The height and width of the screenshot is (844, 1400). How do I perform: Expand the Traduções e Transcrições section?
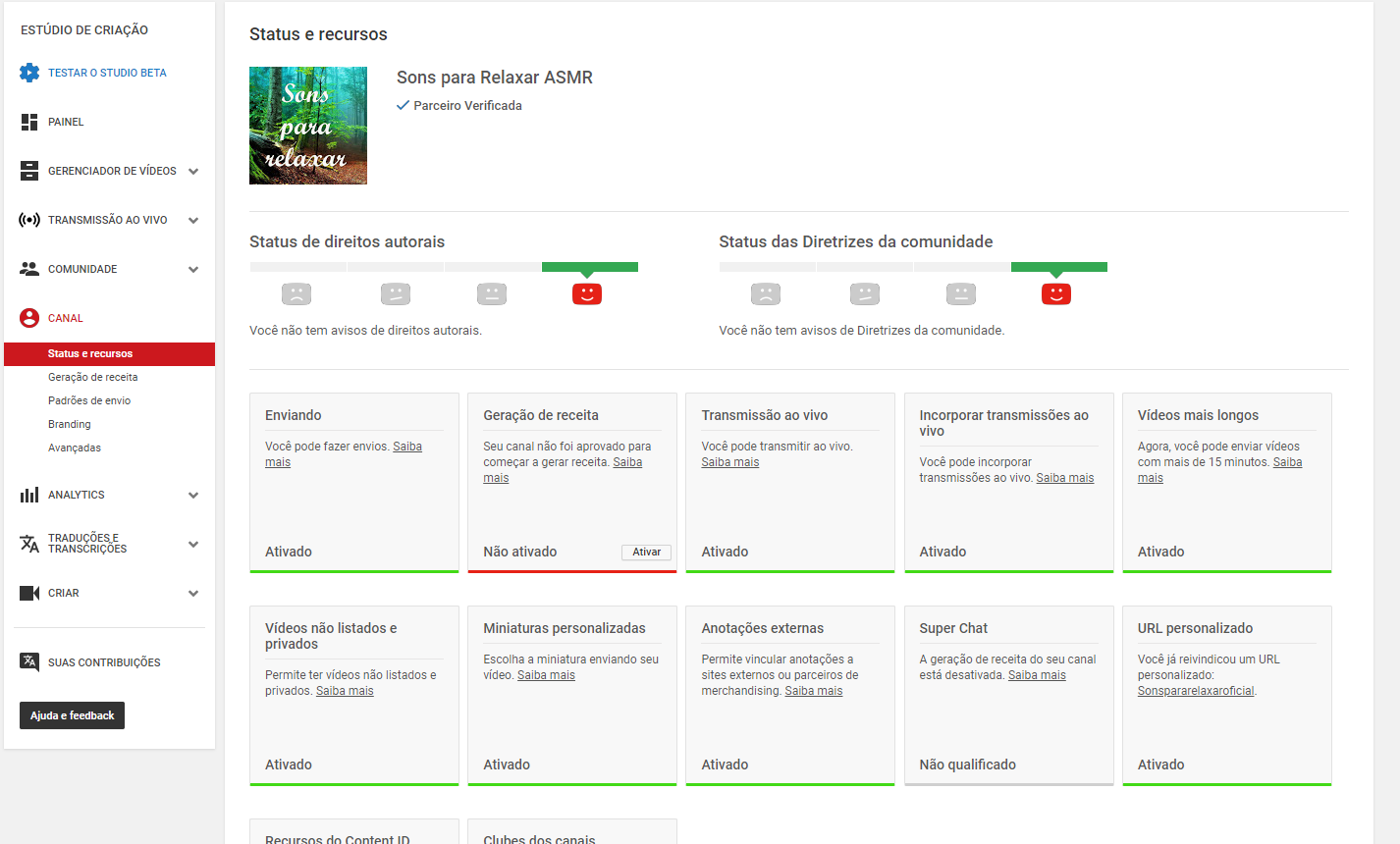(193, 544)
